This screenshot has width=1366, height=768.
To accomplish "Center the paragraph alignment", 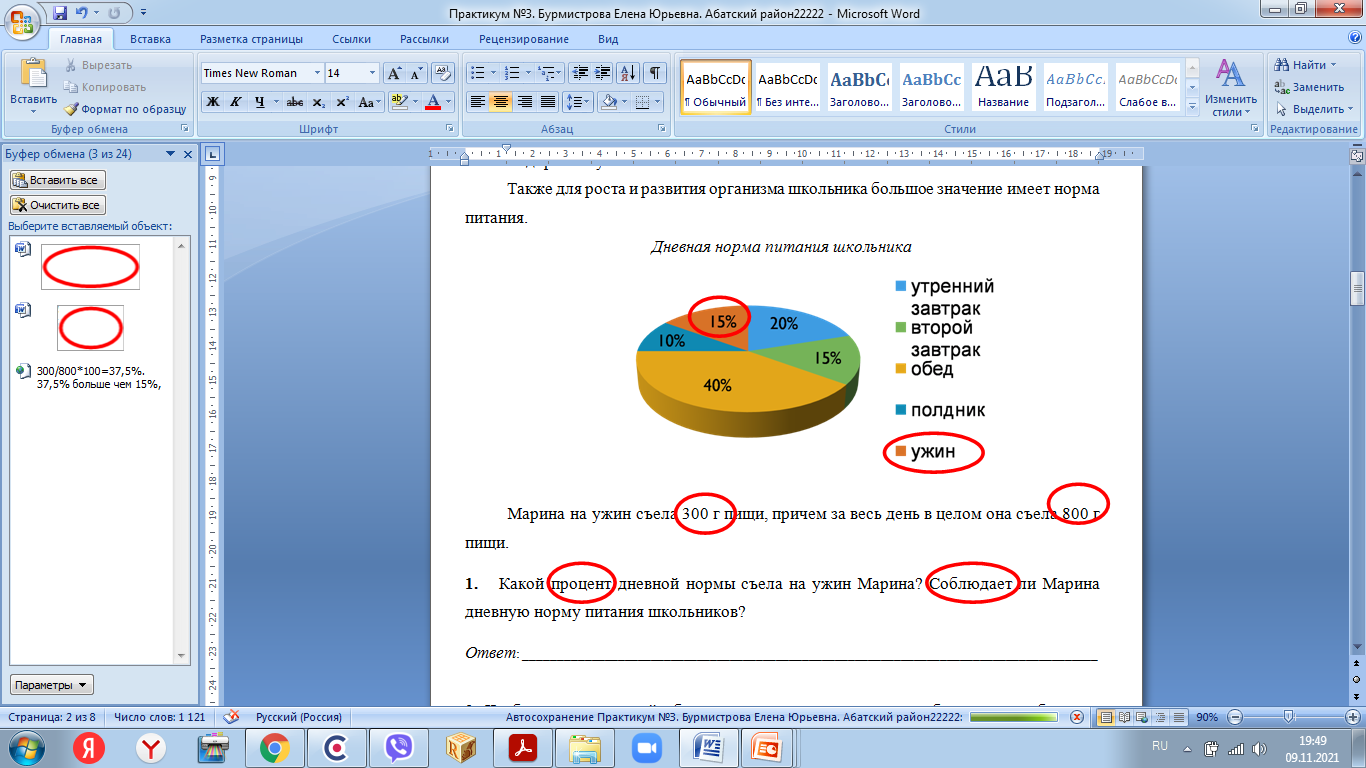I will point(501,102).
